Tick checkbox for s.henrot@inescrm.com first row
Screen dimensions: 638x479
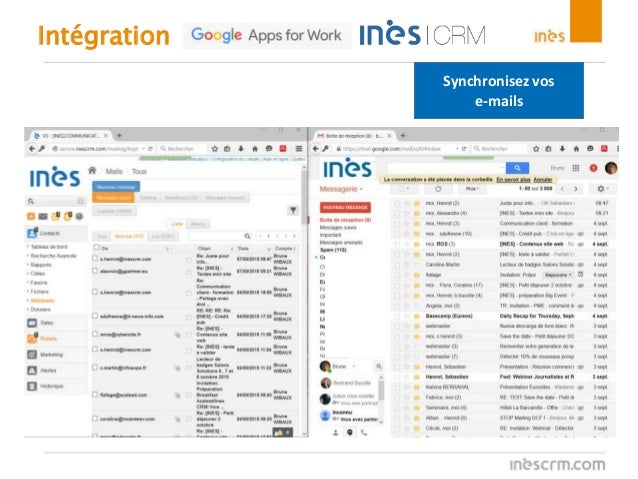click(95, 258)
